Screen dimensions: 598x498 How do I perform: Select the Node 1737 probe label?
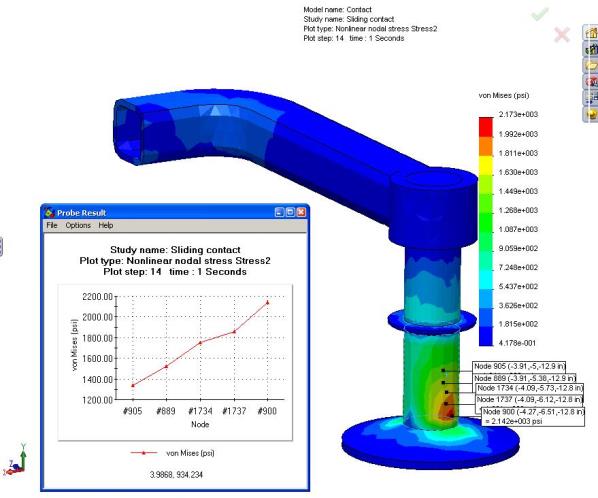[x=529, y=400]
